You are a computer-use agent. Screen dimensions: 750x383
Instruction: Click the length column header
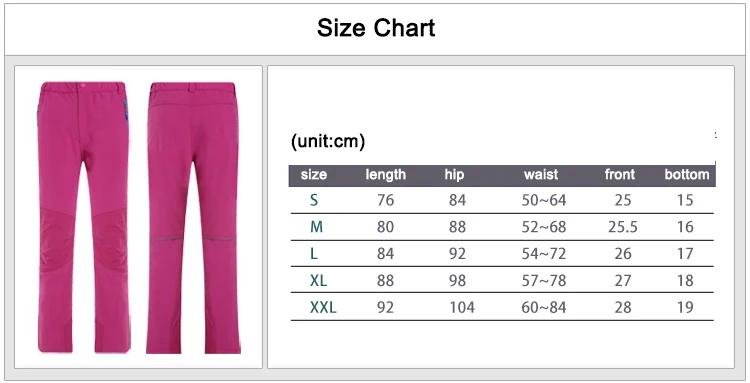point(386,175)
